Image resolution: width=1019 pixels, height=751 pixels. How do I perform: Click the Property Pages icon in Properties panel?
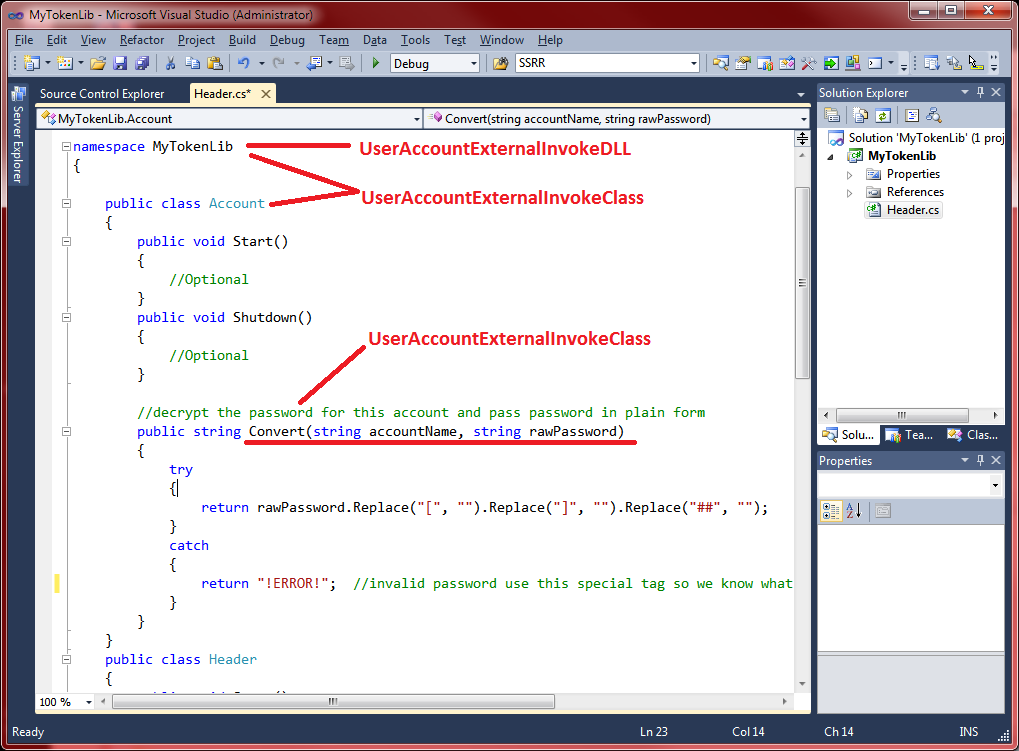click(x=883, y=511)
